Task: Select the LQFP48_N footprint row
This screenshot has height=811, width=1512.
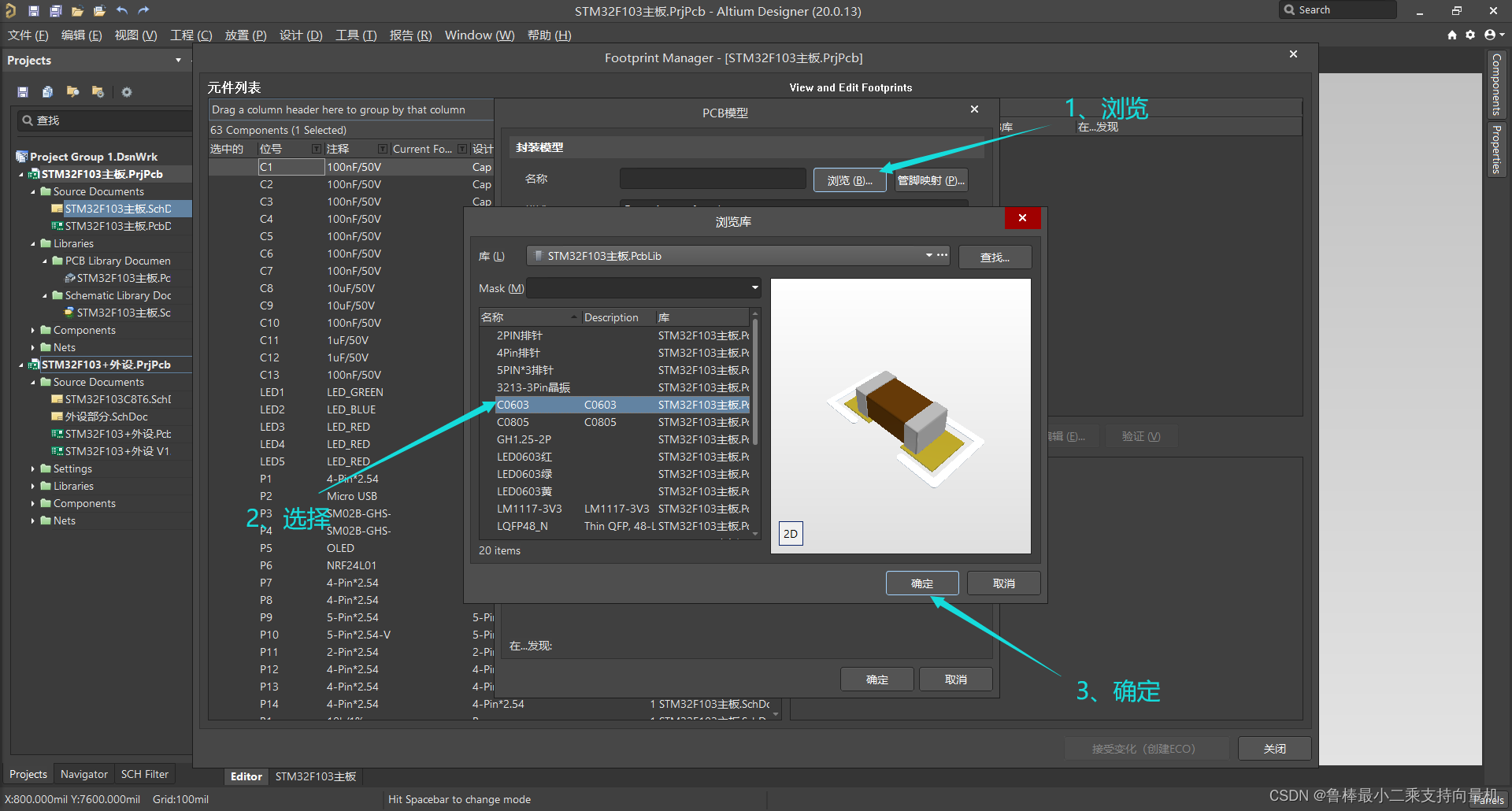Action: pyautogui.click(x=614, y=526)
